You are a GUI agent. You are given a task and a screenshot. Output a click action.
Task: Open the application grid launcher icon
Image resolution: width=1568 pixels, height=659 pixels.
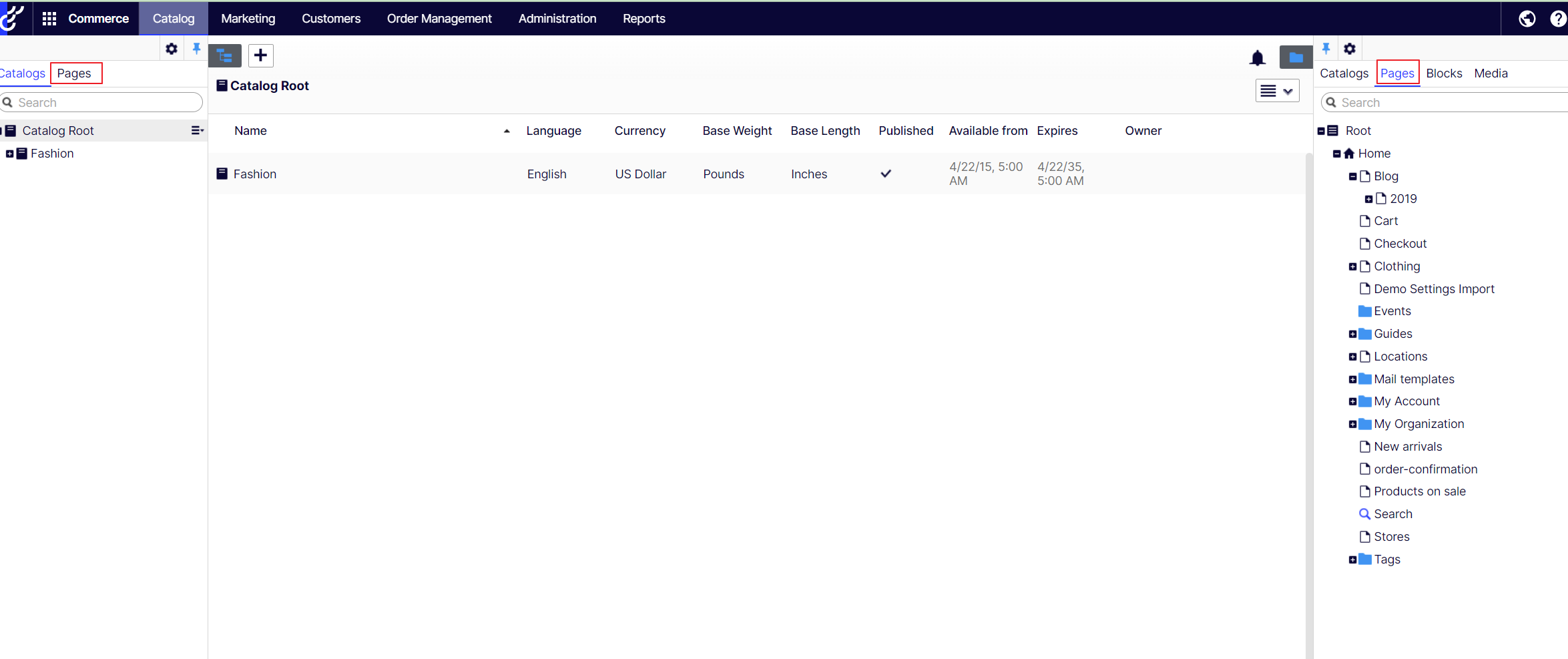coord(49,19)
